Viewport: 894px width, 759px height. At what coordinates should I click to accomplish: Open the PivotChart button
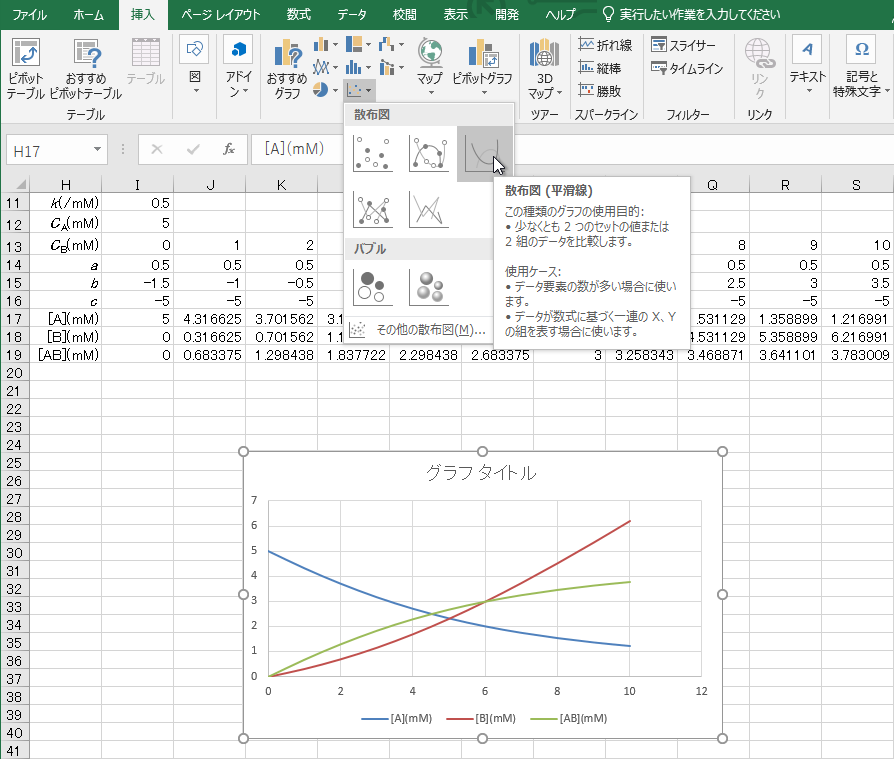pyautogui.click(x=482, y=66)
